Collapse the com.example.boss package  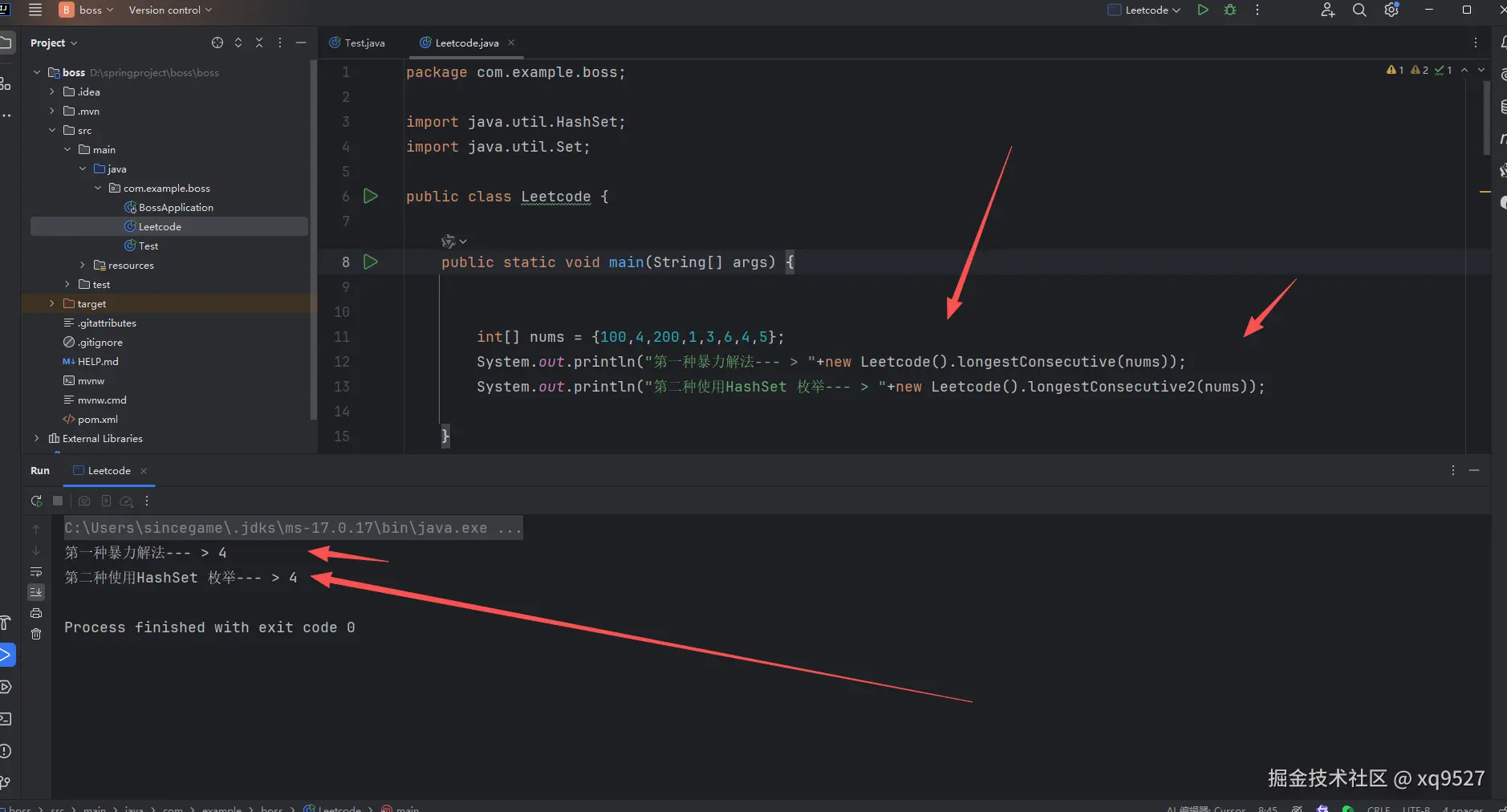click(98, 188)
